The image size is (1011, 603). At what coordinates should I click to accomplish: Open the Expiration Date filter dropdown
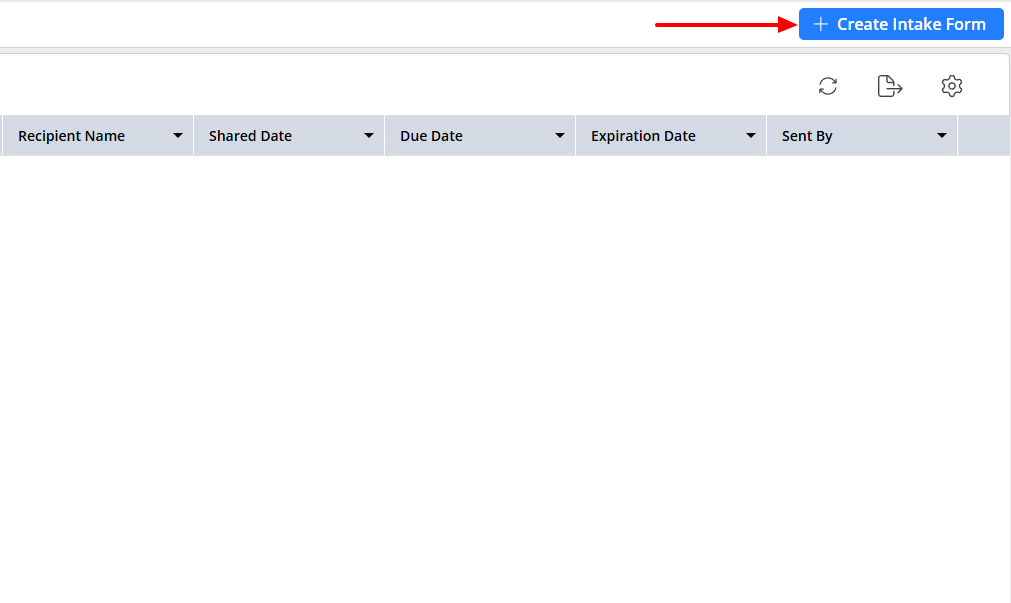tap(750, 135)
